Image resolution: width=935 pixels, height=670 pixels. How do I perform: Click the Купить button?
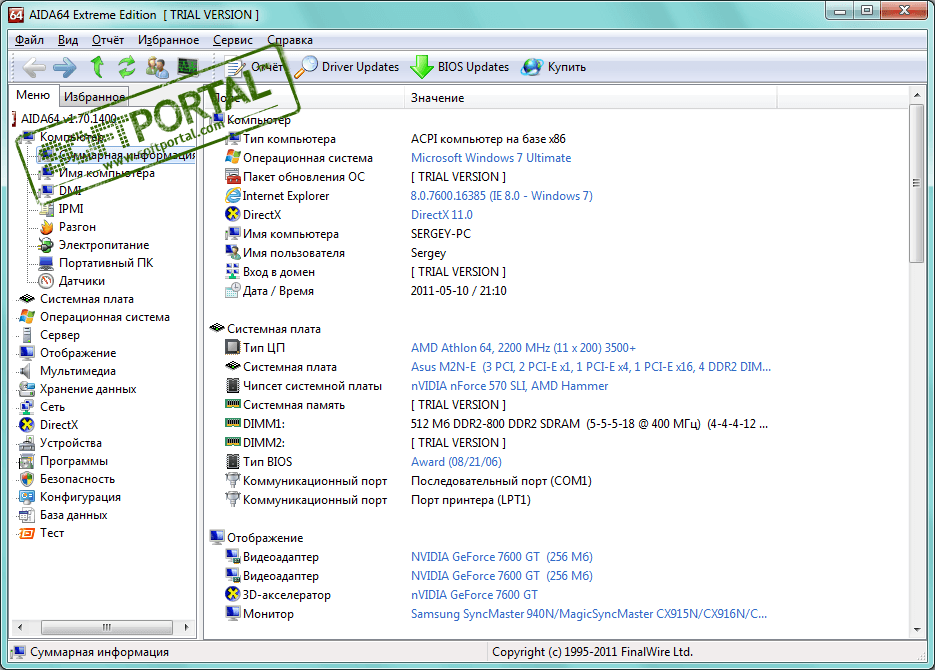pos(553,67)
